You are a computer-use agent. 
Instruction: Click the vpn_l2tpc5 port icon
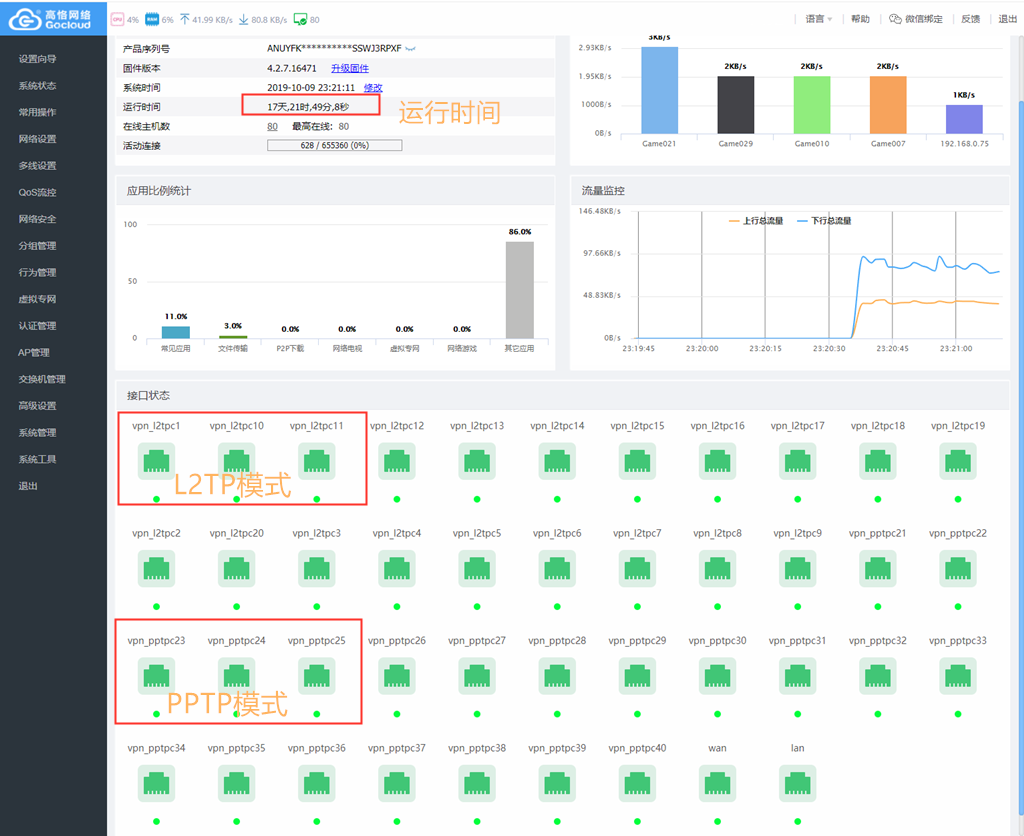point(477,568)
